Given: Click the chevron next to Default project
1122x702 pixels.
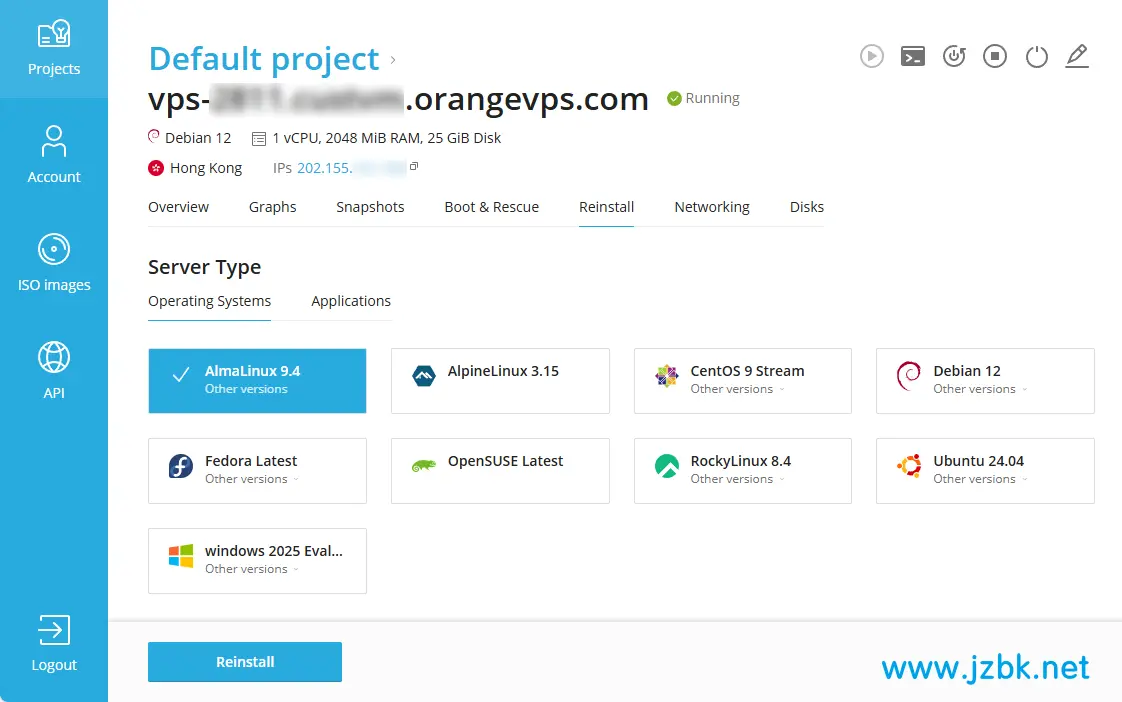Looking at the screenshot, I should (x=393, y=60).
